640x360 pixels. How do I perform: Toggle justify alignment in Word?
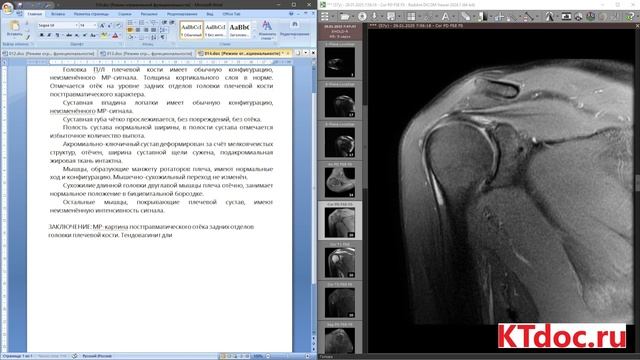[x=153, y=30]
